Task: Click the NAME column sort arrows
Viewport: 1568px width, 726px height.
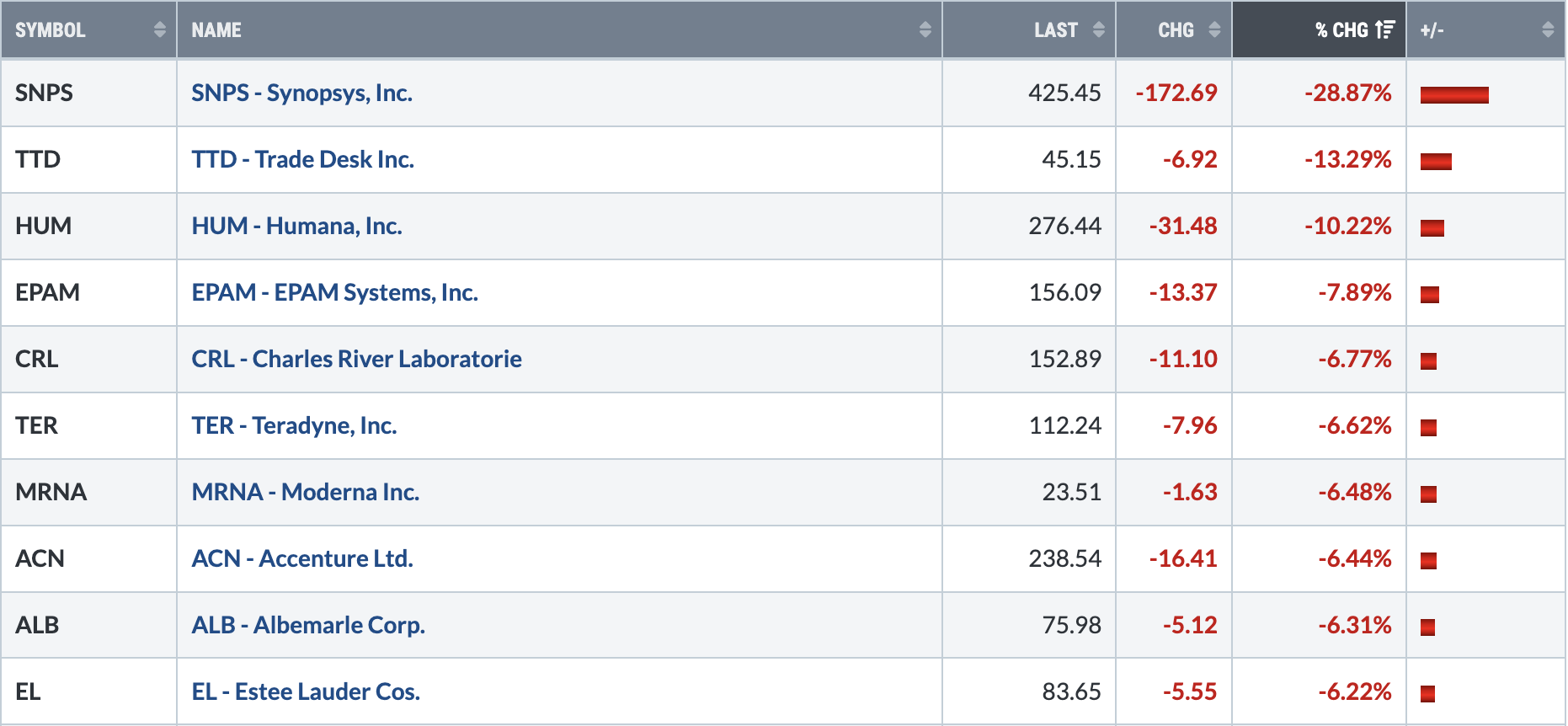Action: click(925, 30)
